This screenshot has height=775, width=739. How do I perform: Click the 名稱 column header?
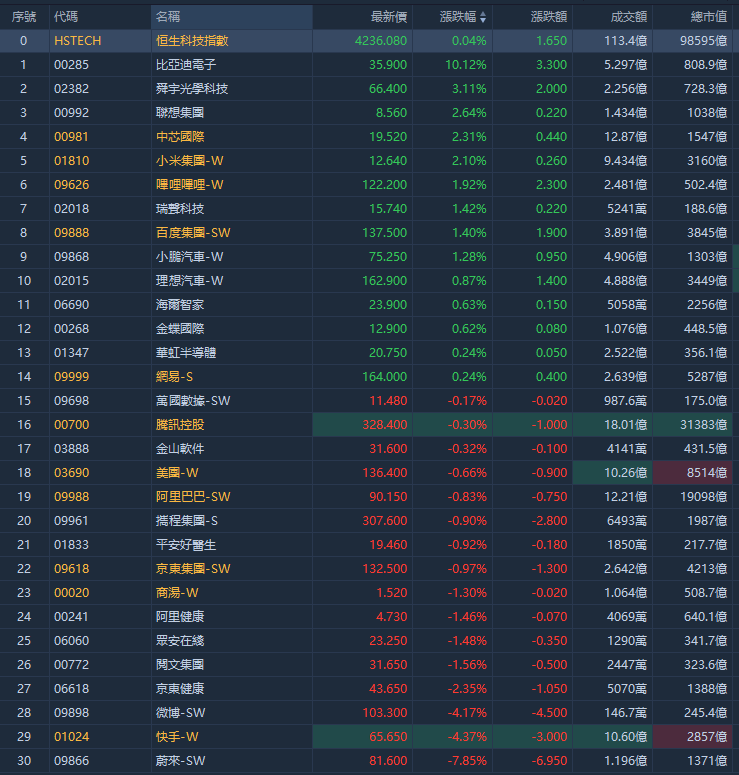pyautogui.click(x=168, y=17)
